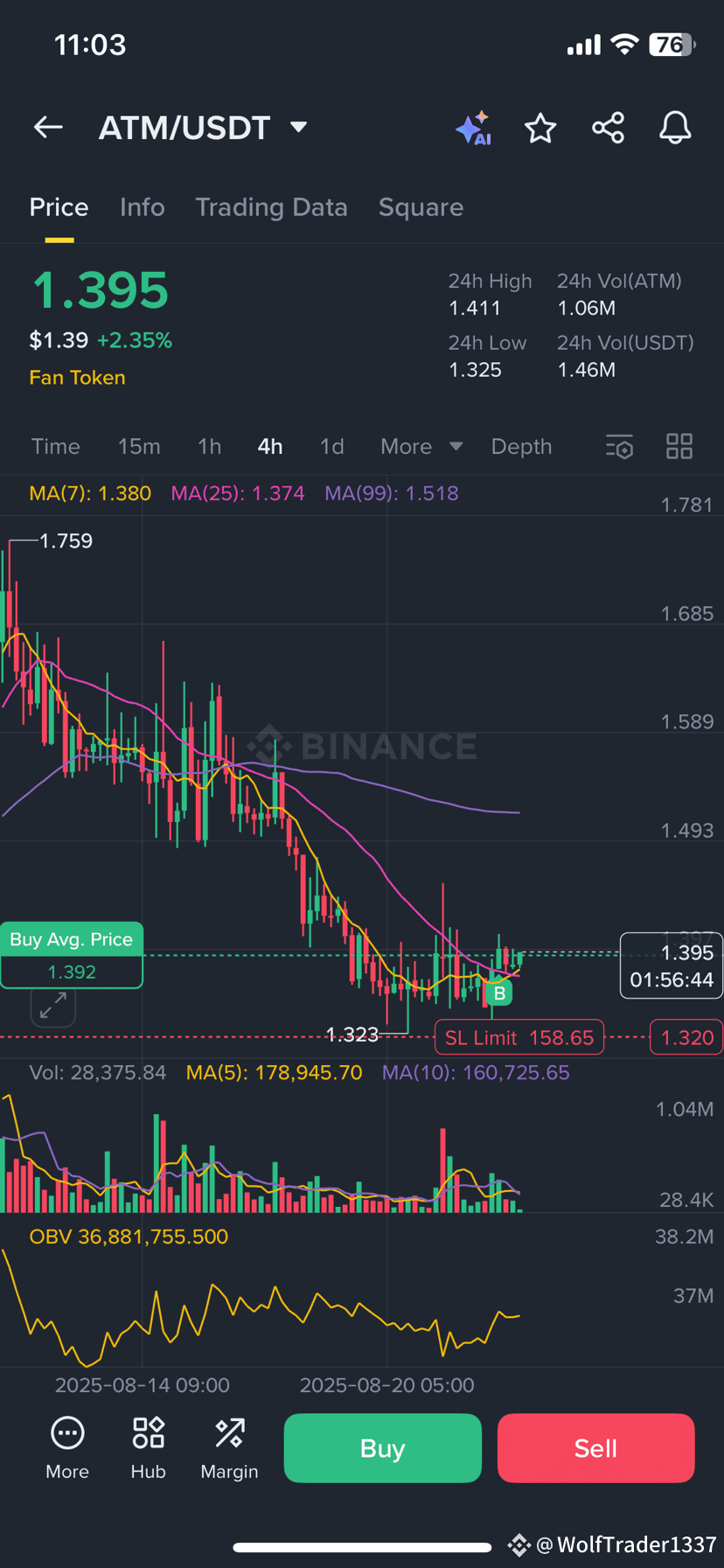Tap the 1.759 high price marker
The width and height of the screenshot is (724, 1568).
pos(66,541)
